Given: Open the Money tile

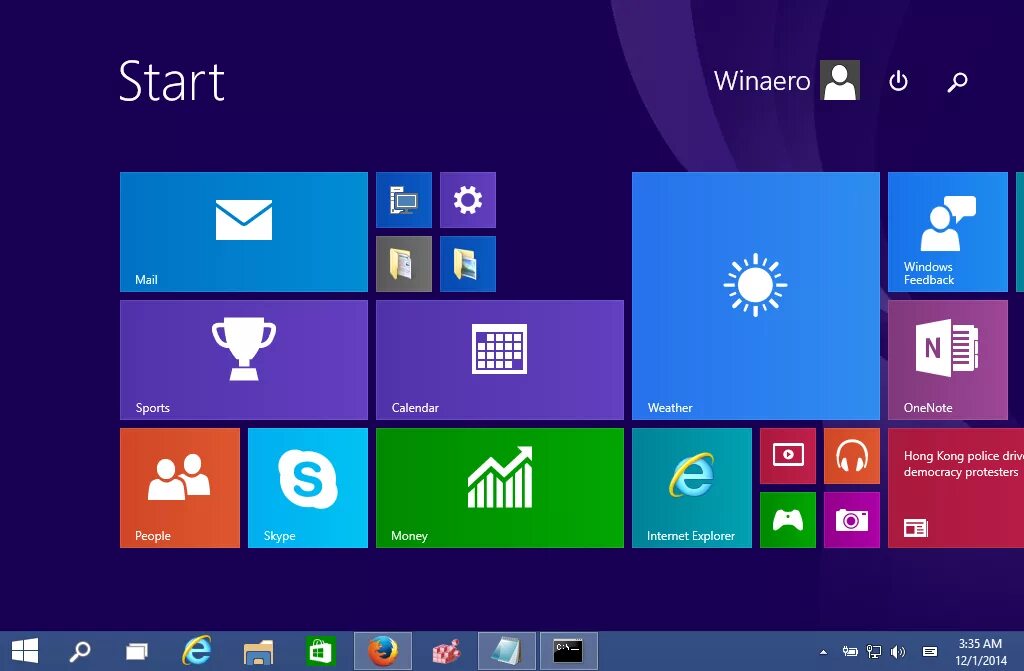Looking at the screenshot, I should 500,488.
